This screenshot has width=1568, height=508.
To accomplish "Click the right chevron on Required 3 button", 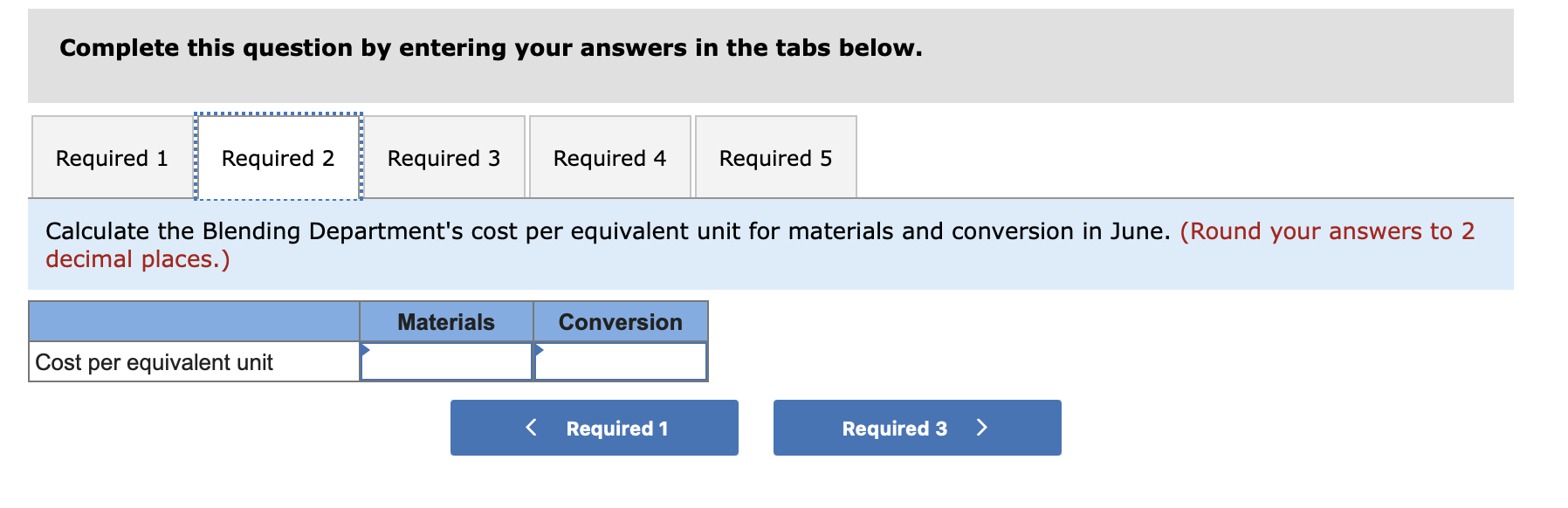I will [x=982, y=428].
